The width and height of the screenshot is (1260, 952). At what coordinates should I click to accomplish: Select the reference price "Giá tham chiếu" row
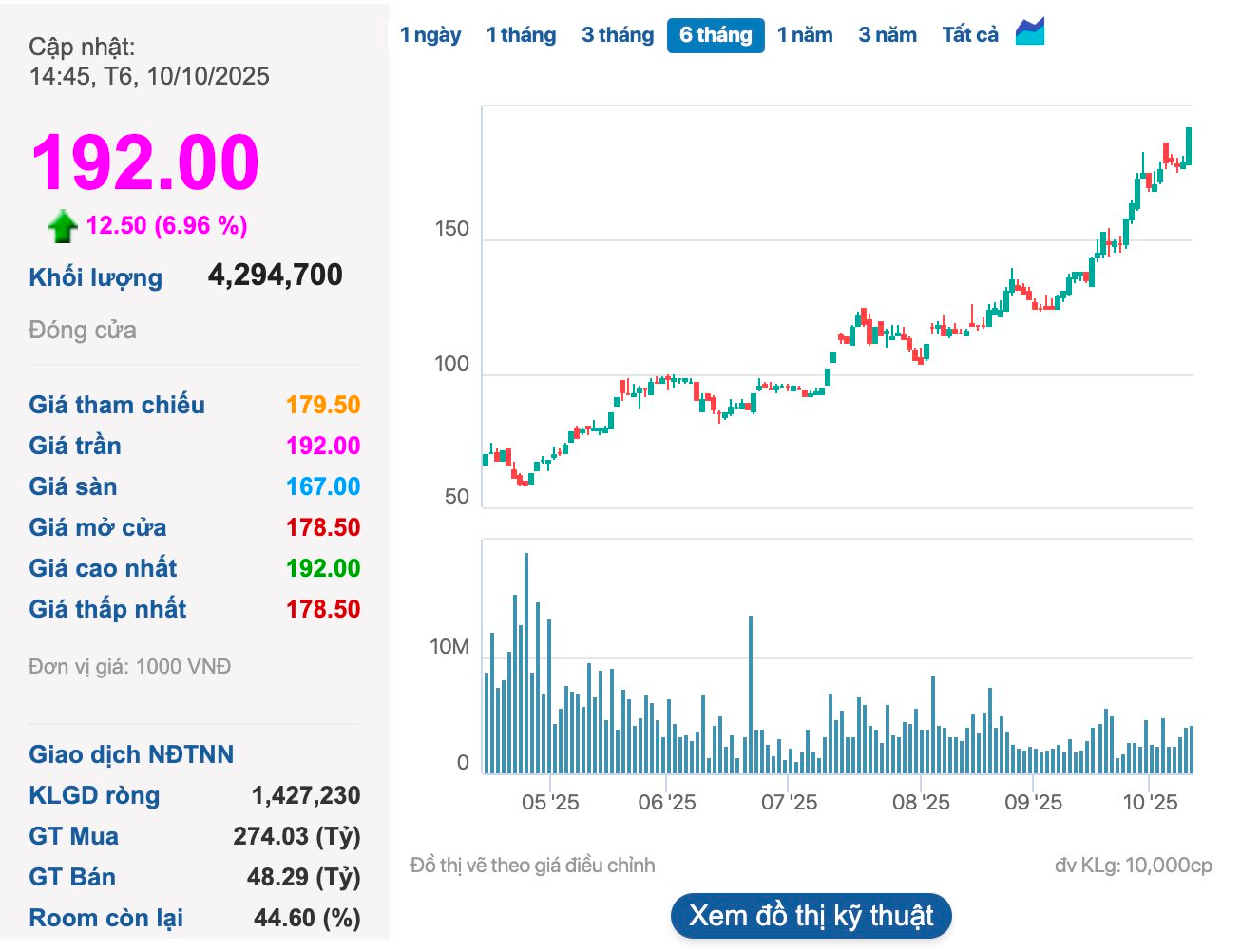click(116, 405)
